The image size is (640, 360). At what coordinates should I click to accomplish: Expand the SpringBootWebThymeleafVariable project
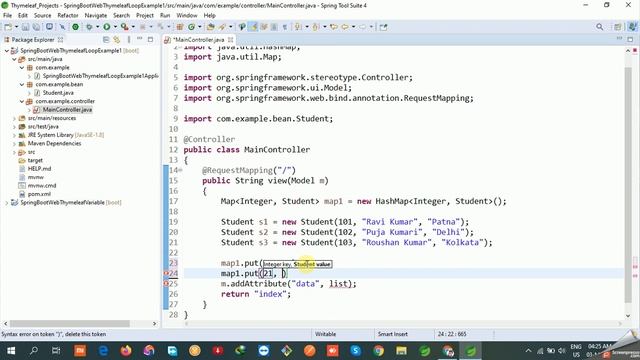pos(7,202)
